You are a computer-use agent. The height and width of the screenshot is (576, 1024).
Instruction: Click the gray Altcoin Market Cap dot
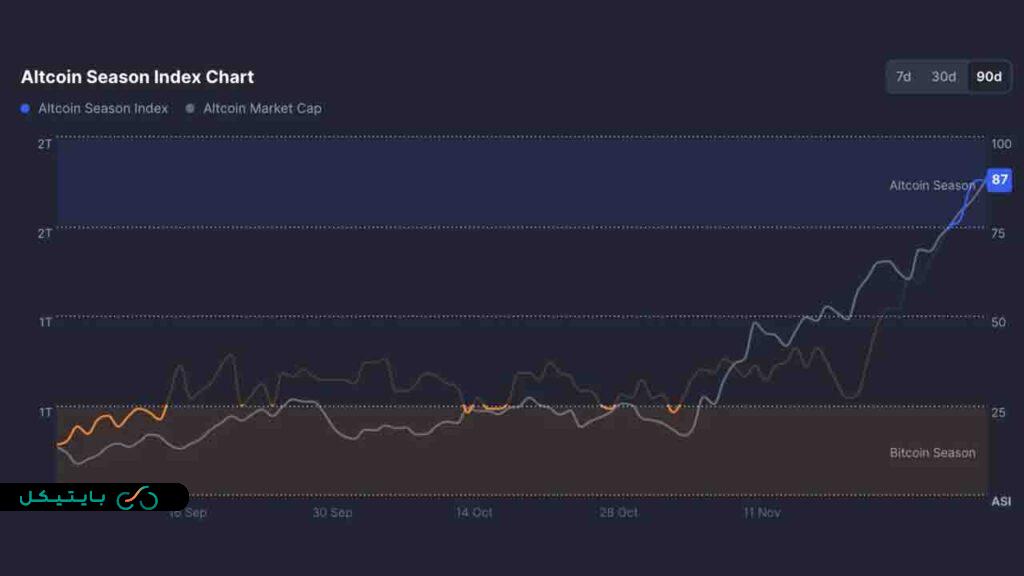pyautogui.click(x=191, y=108)
